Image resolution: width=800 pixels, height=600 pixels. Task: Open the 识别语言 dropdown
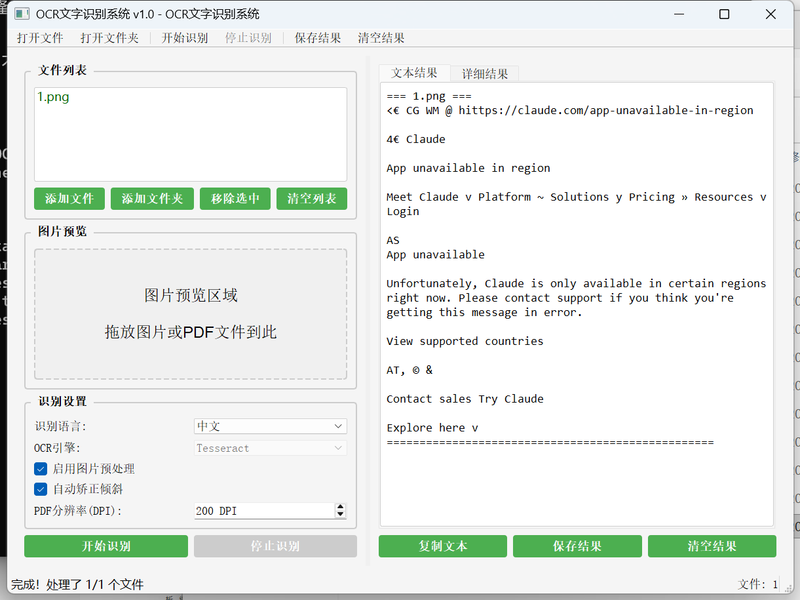(270, 426)
